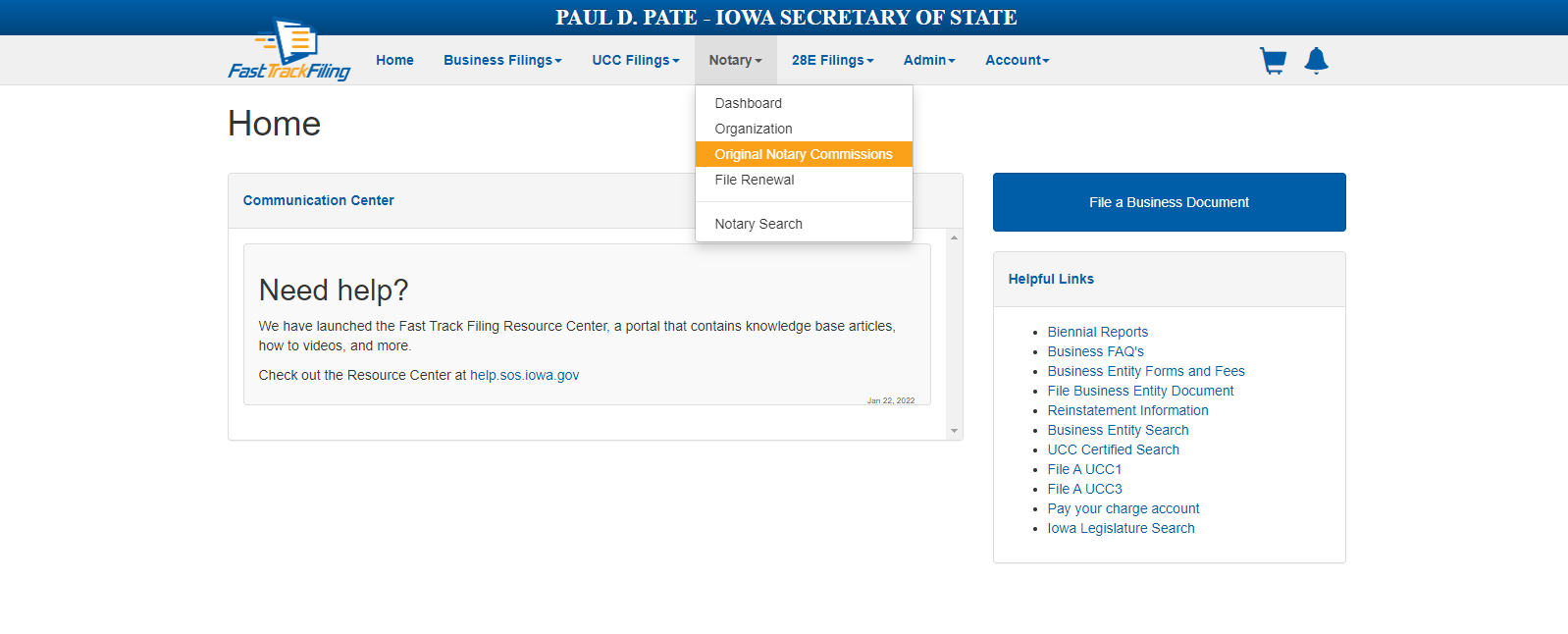Viewport: 1568px width, 634px height.
Task: Click the Fast Track Filing logo
Action: click(x=289, y=50)
